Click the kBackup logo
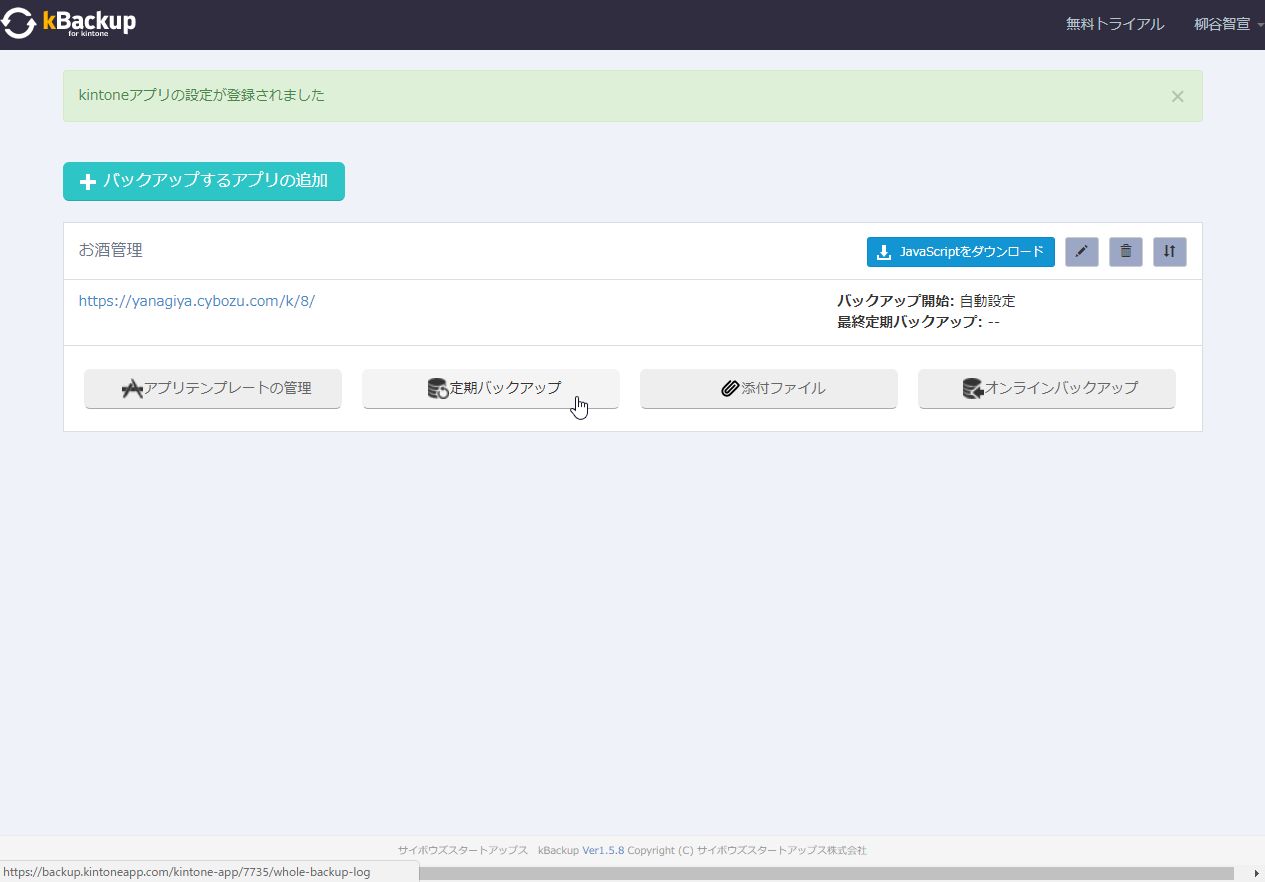 [68, 24]
